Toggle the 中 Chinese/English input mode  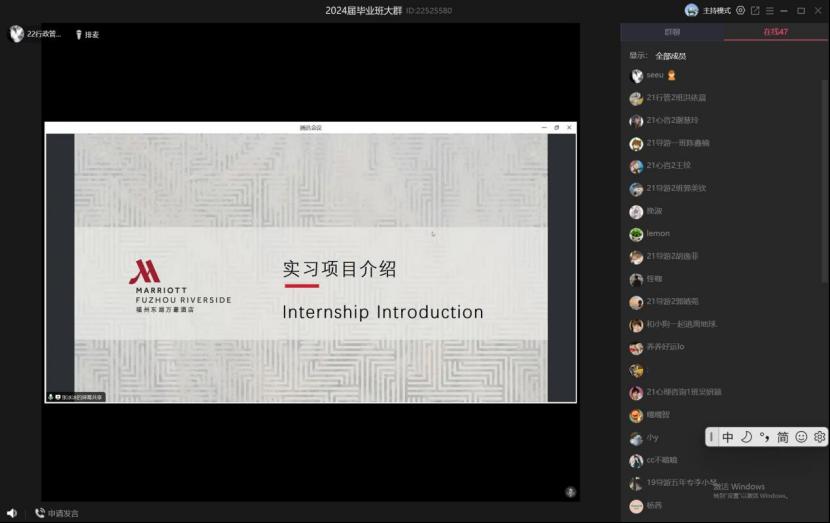[x=727, y=437]
